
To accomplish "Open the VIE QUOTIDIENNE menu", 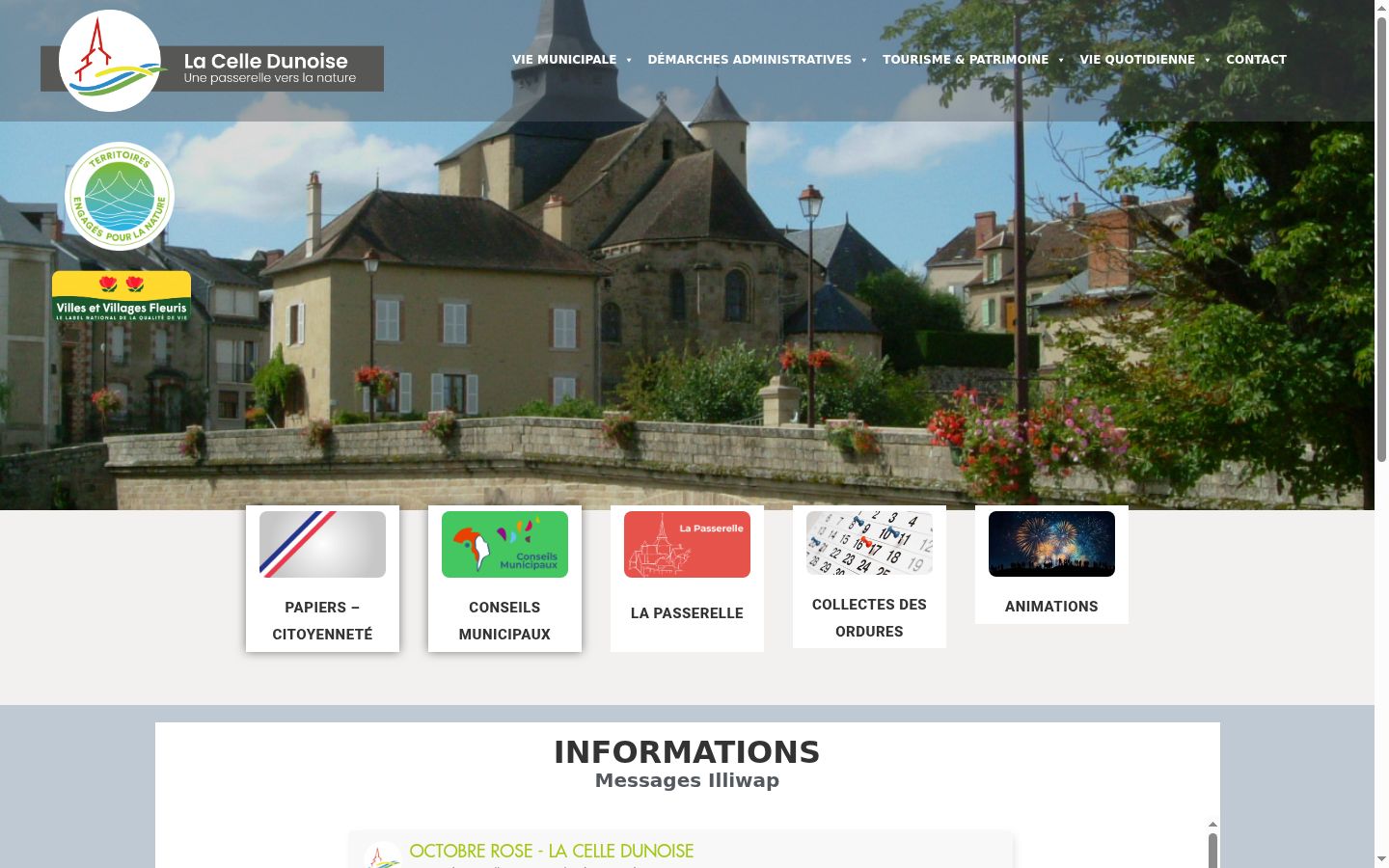I will [x=1137, y=60].
